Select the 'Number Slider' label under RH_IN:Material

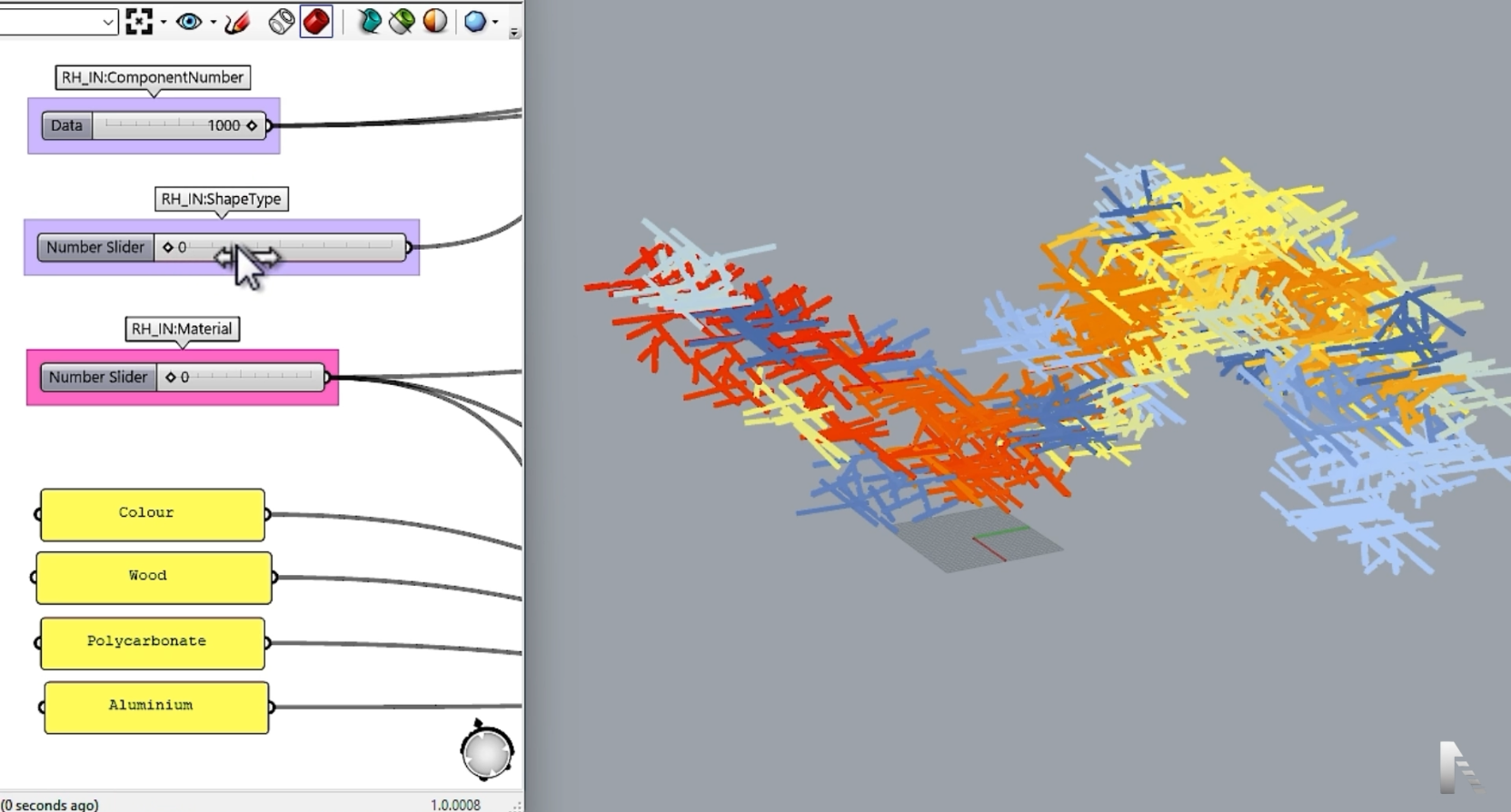[98, 377]
